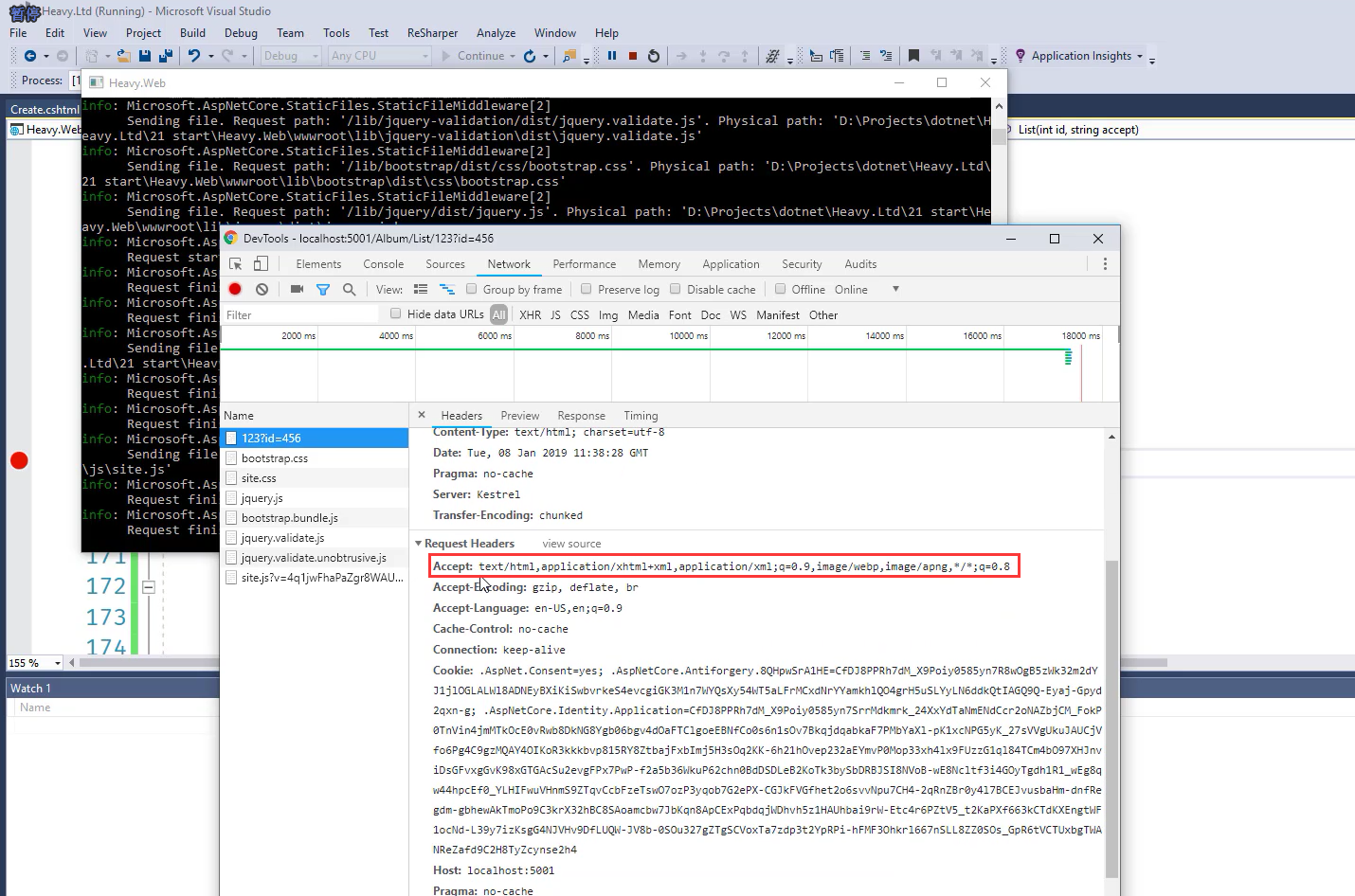The height and width of the screenshot is (896, 1355).
Task: Click the DevTools headers pane vertical scrollbar
Action: (x=1111, y=719)
